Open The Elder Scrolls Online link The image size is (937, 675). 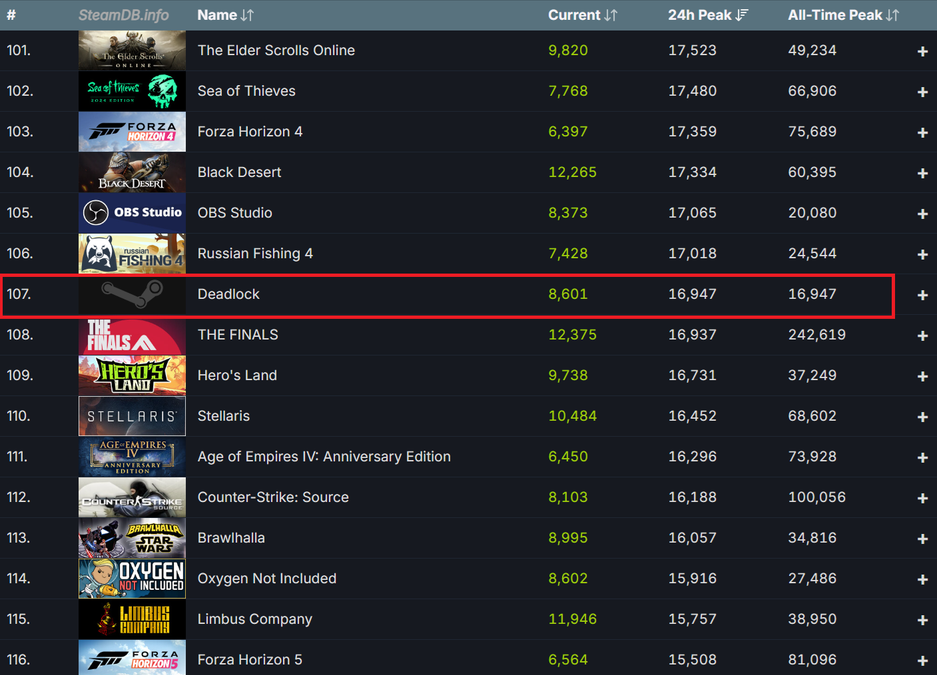276,50
